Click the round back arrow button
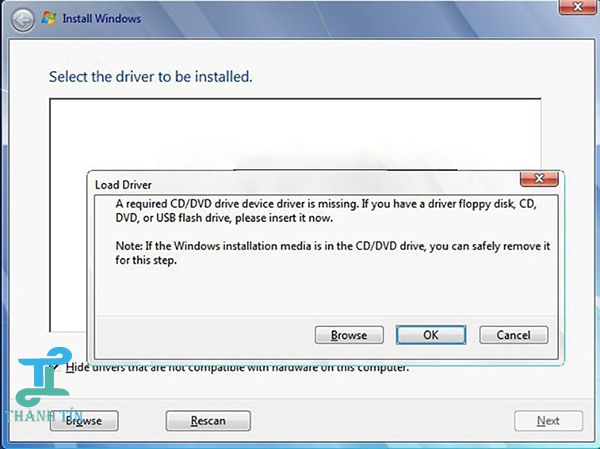 click(x=22, y=18)
